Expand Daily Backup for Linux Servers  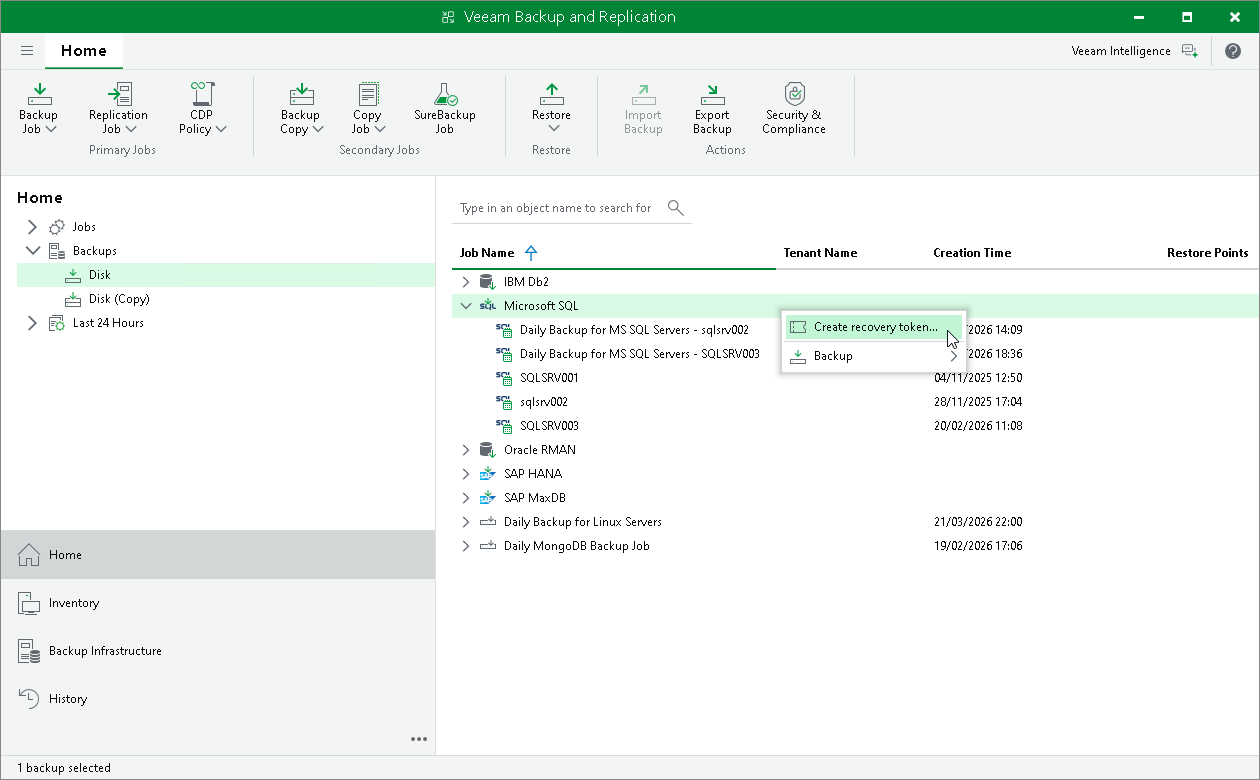(466, 522)
